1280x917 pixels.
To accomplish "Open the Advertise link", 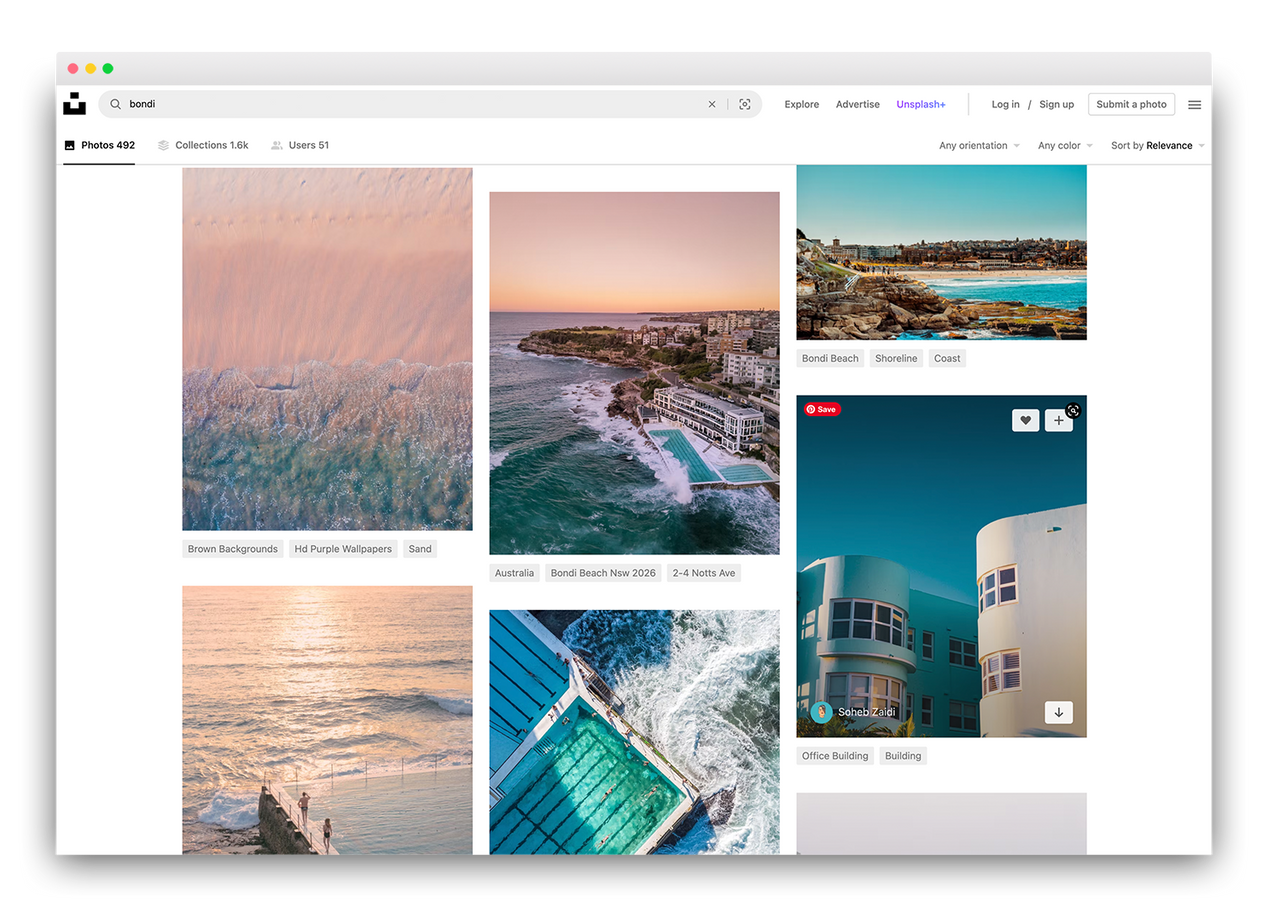I will point(858,104).
